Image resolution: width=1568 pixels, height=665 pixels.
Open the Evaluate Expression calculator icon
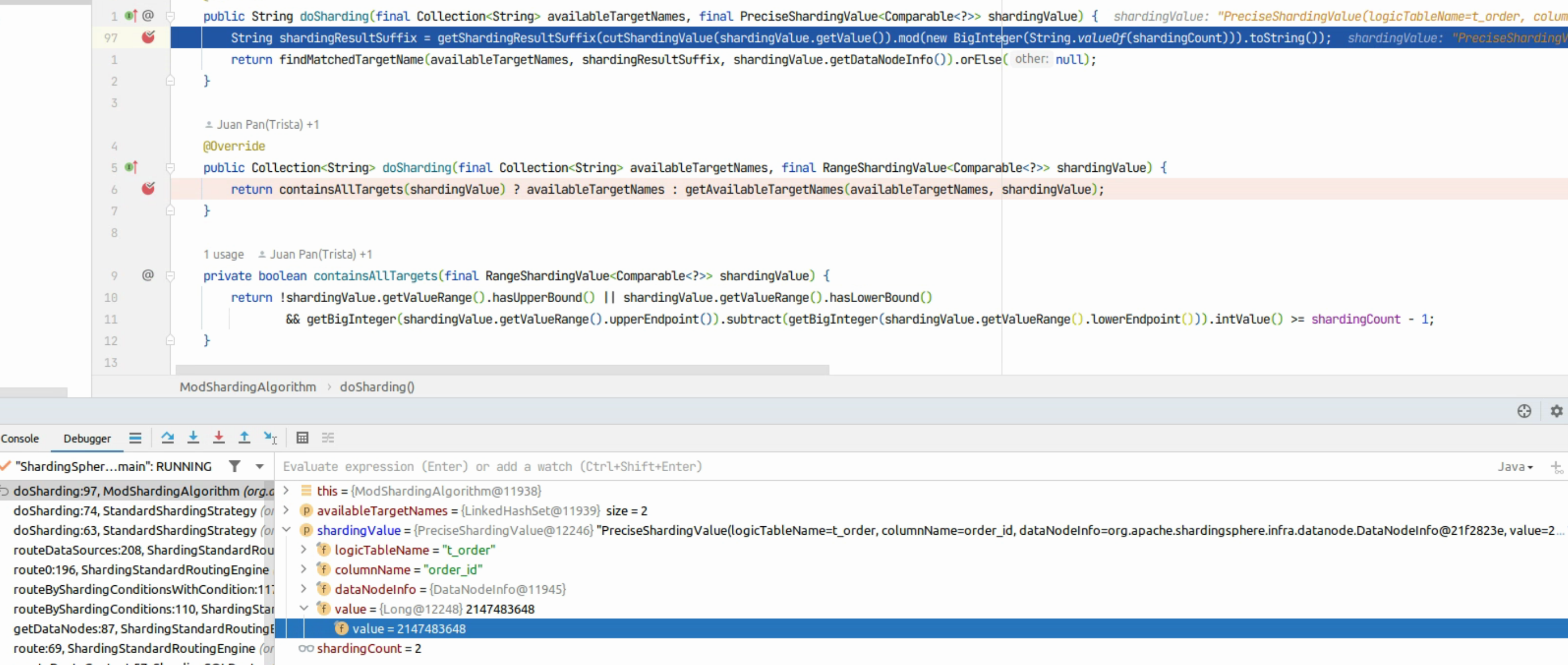[x=303, y=438]
